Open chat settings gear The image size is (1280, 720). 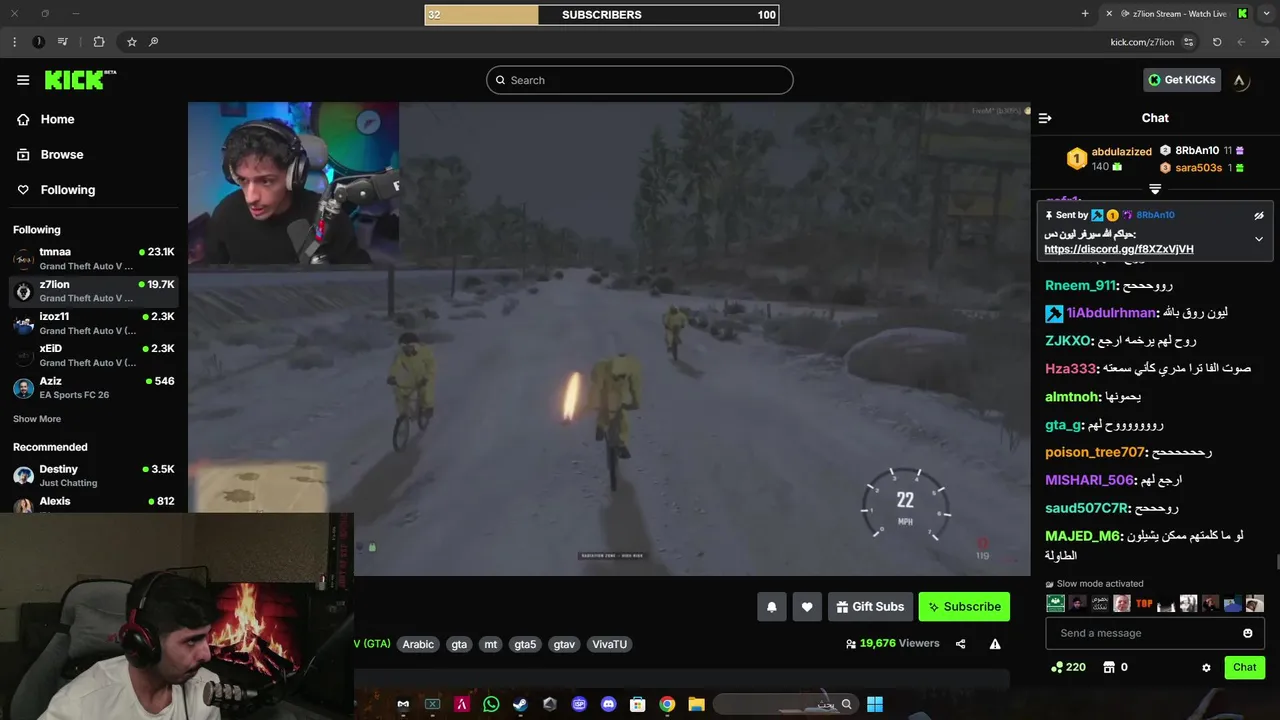click(1206, 667)
